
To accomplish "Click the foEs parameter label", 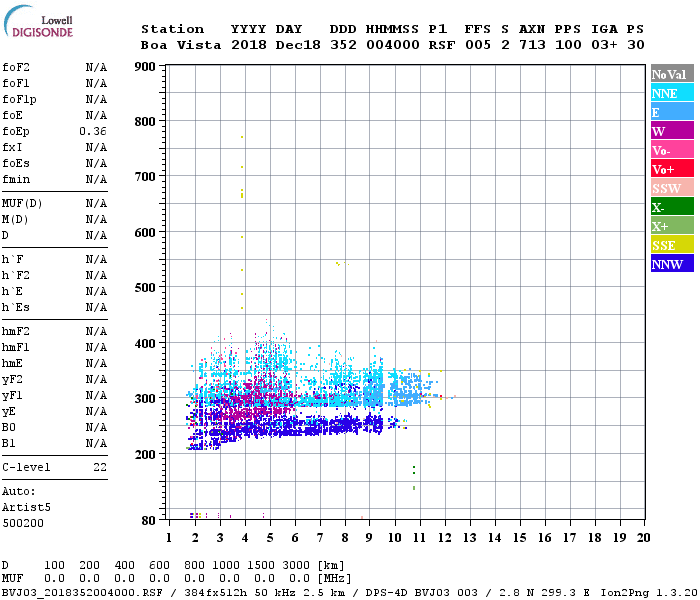I will 16,163.
